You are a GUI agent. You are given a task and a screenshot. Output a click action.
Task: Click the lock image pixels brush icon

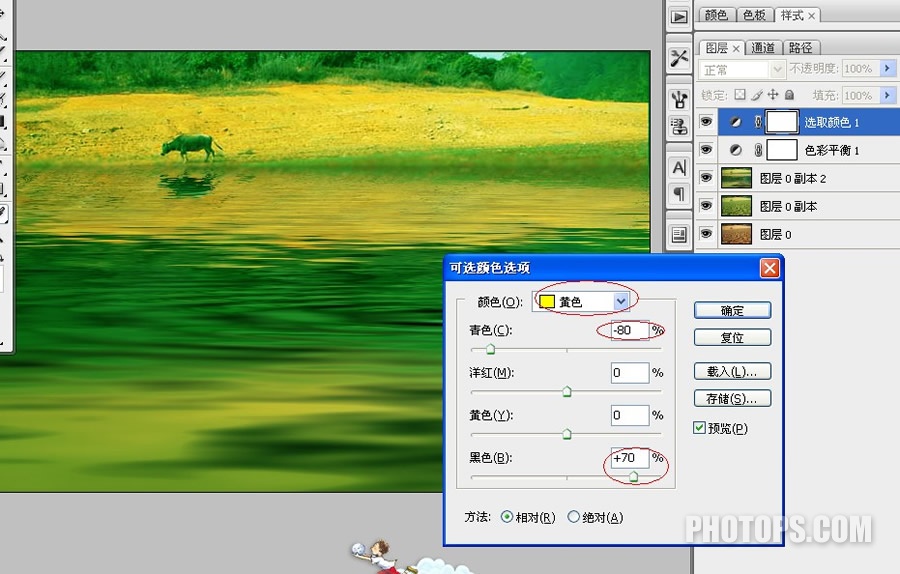point(757,95)
